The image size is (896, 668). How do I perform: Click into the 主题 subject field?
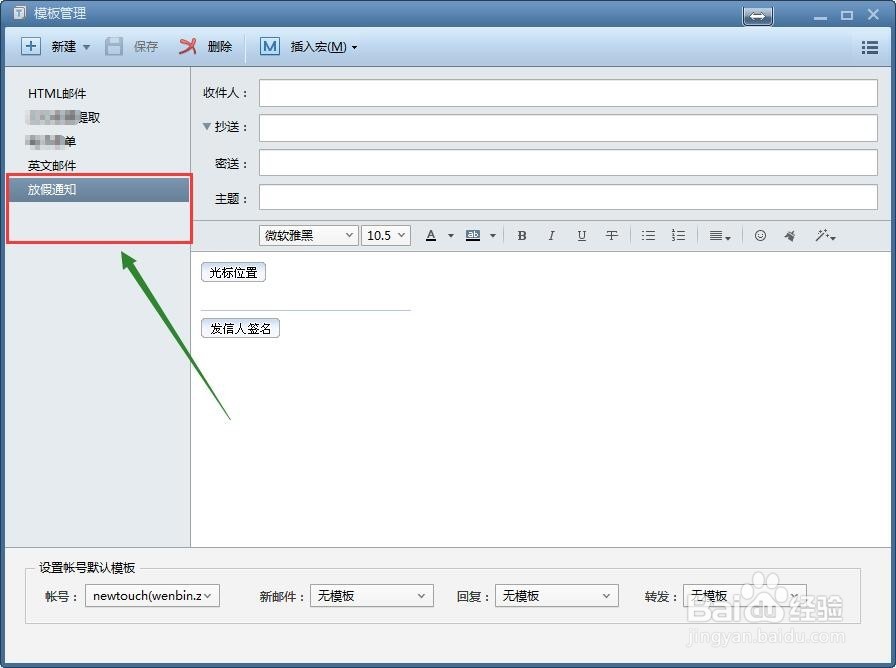pyautogui.click(x=568, y=197)
